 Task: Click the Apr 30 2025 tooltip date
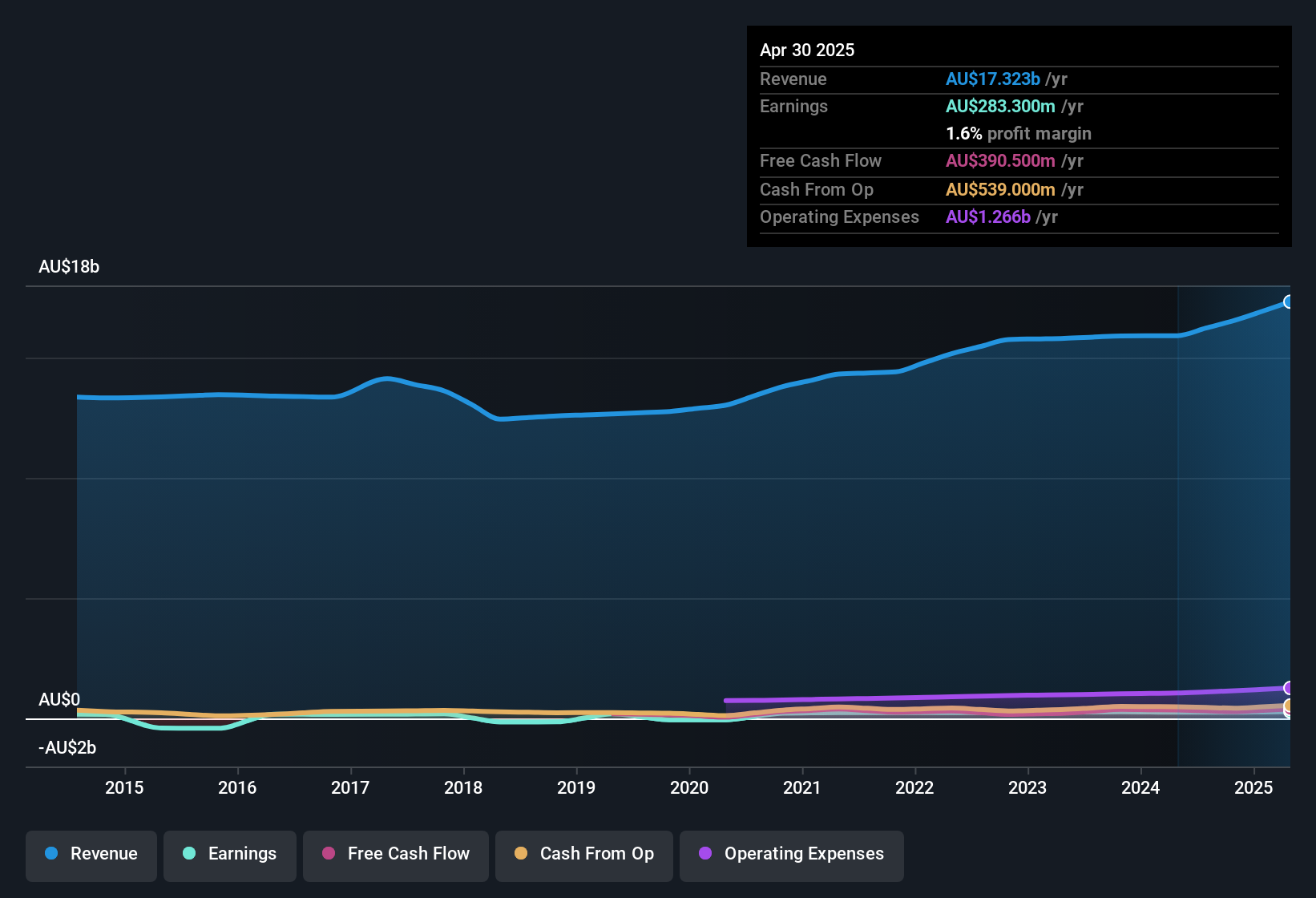tap(807, 50)
